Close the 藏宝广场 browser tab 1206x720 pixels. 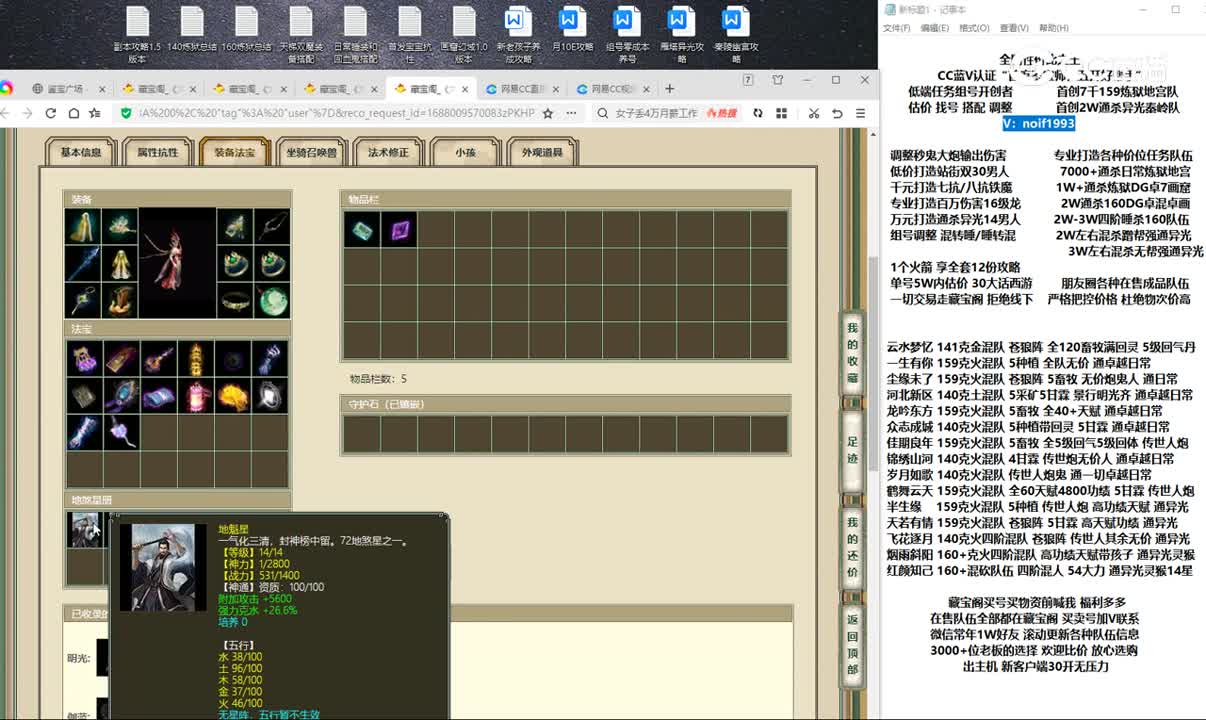100,89
